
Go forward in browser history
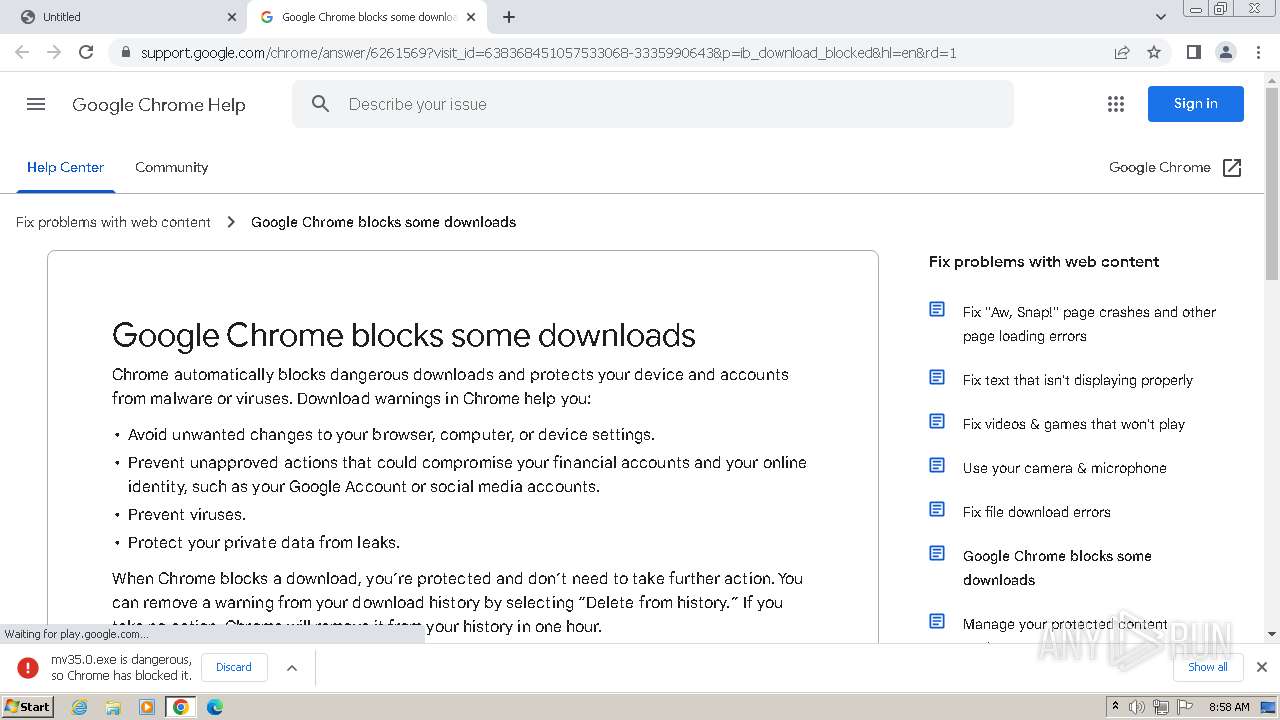[x=54, y=52]
